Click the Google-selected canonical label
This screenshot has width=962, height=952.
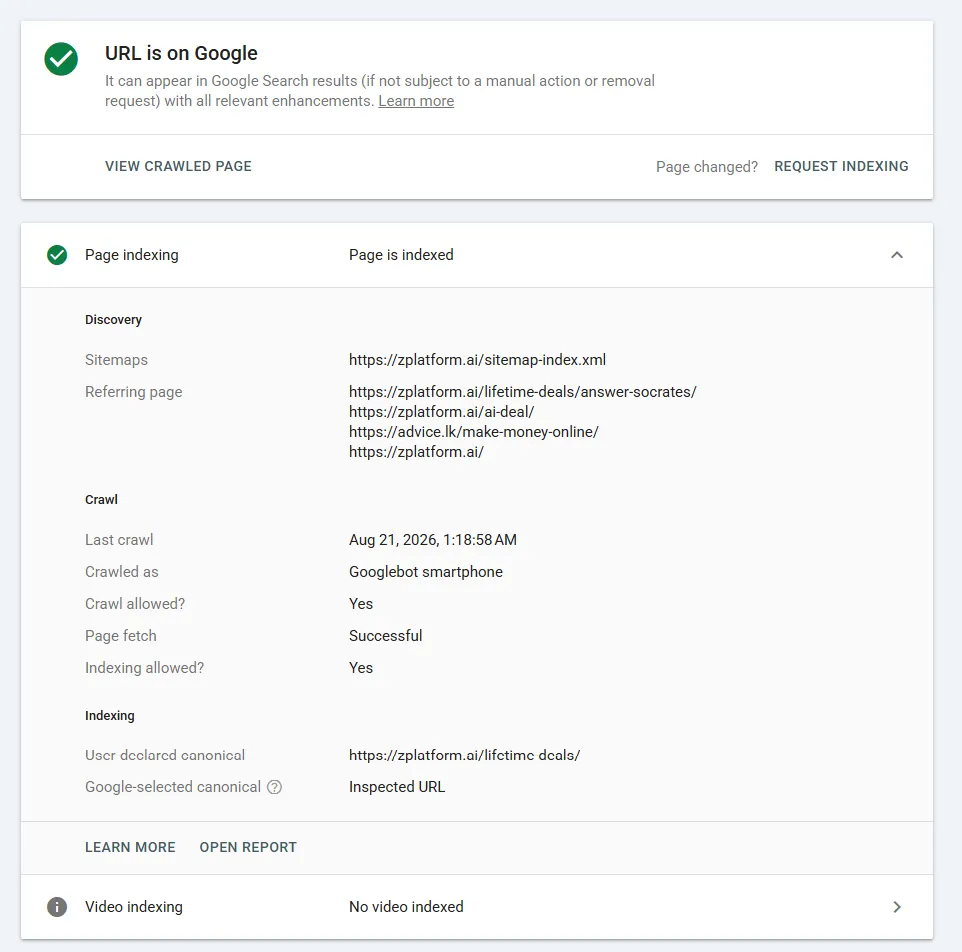tap(173, 787)
